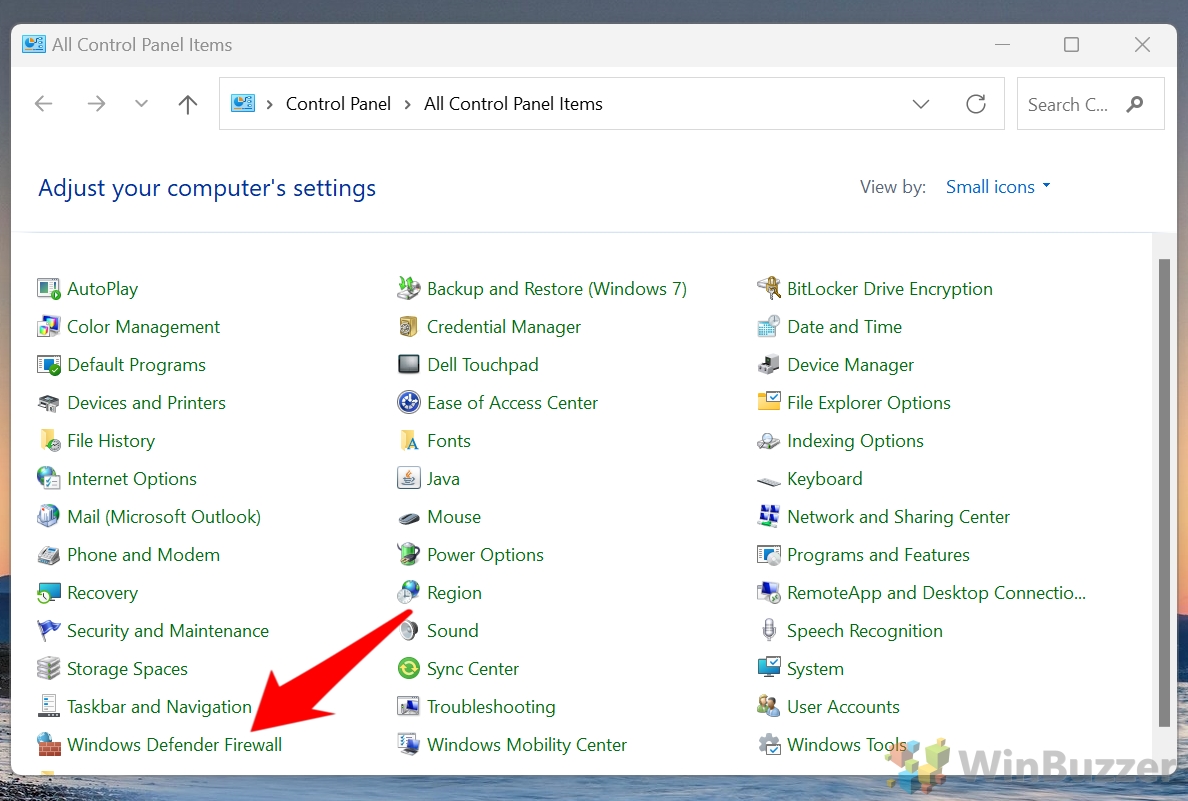Open the System link
1188x801 pixels.
click(x=814, y=668)
